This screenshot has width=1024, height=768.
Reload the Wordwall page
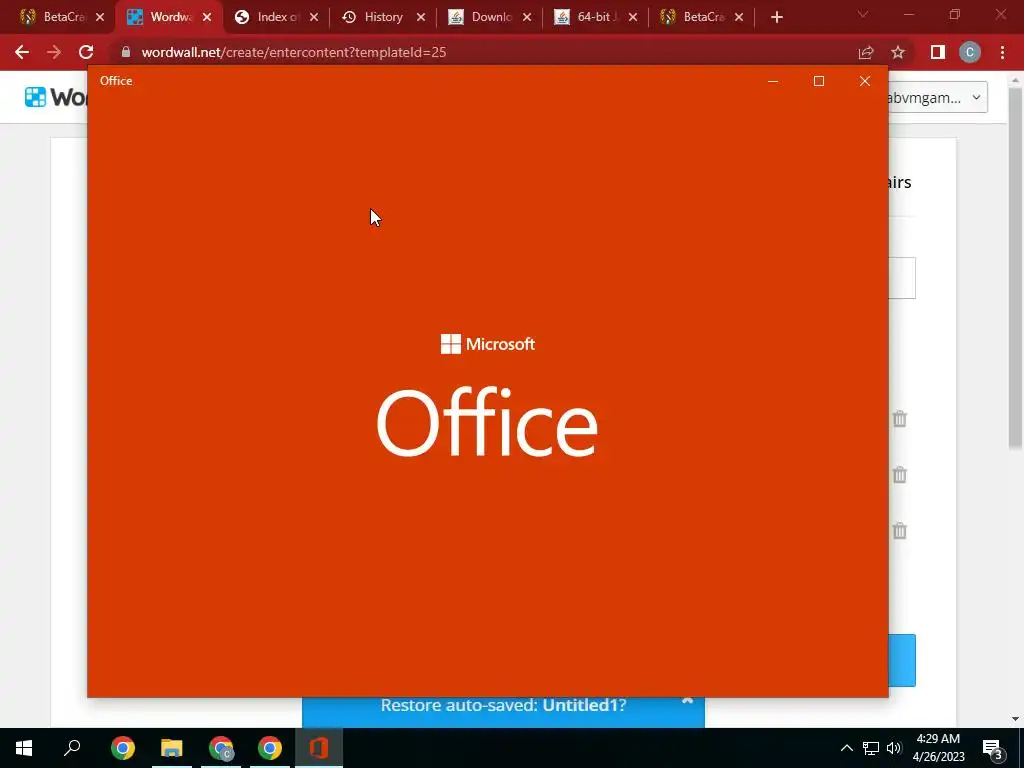pyautogui.click(x=86, y=52)
